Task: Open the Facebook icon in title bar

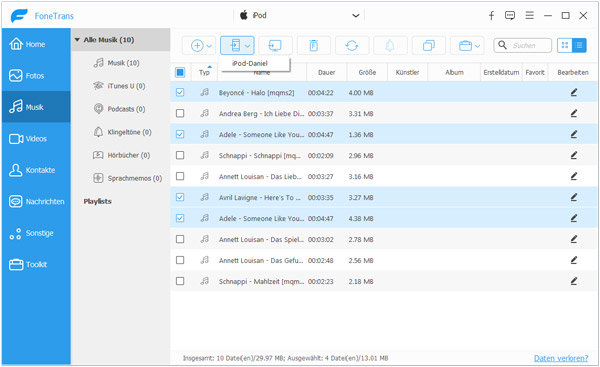Action: [491, 15]
